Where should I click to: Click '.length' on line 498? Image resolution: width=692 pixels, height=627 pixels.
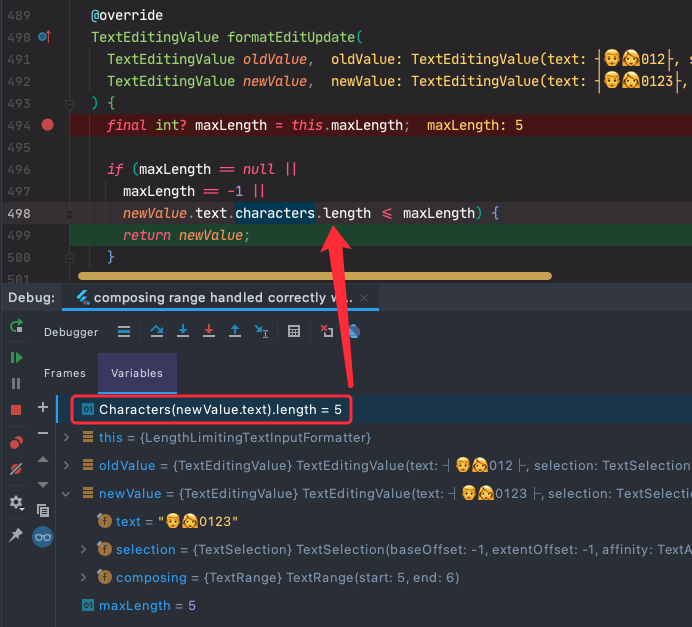point(343,214)
